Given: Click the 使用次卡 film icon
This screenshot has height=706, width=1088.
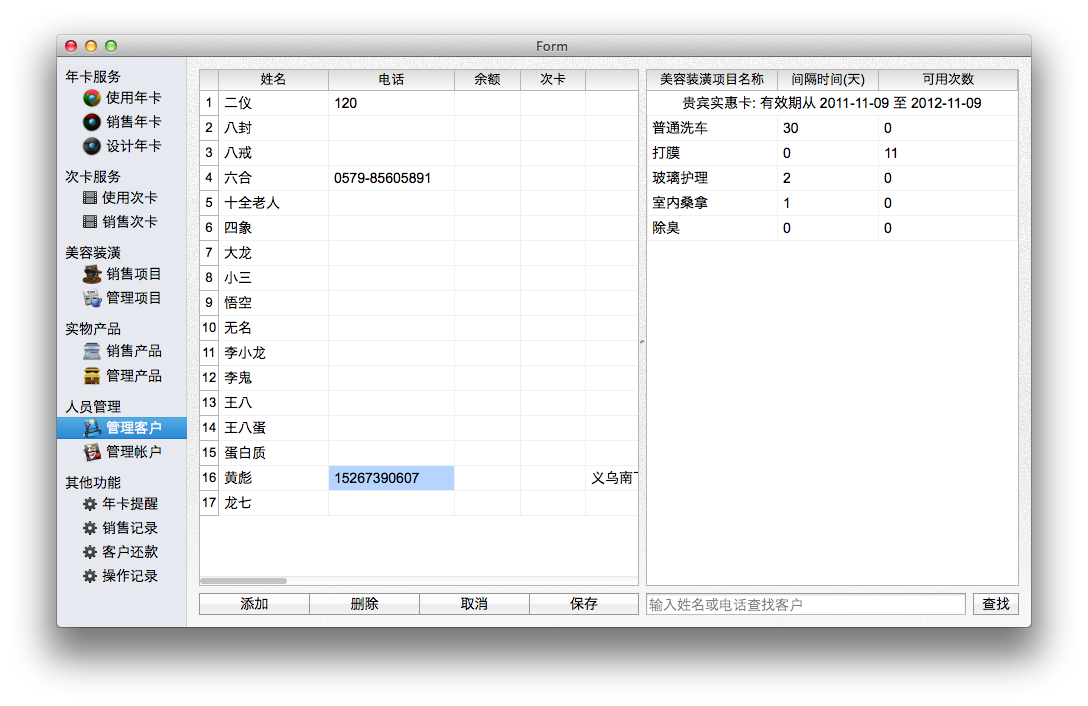Looking at the screenshot, I should coord(91,198).
